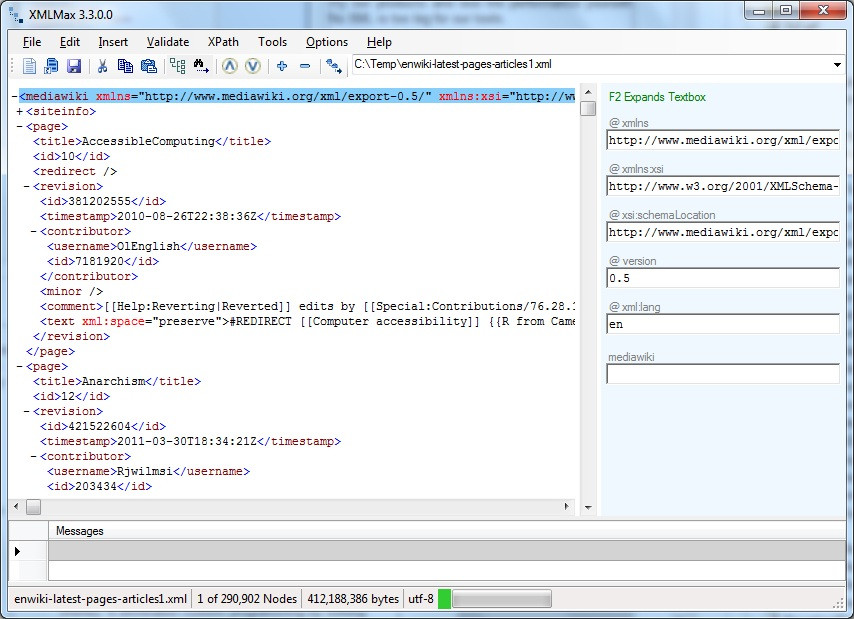Image resolution: width=854 pixels, height=619 pixels.
Task: Open the File menu
Action: [32, 42]
